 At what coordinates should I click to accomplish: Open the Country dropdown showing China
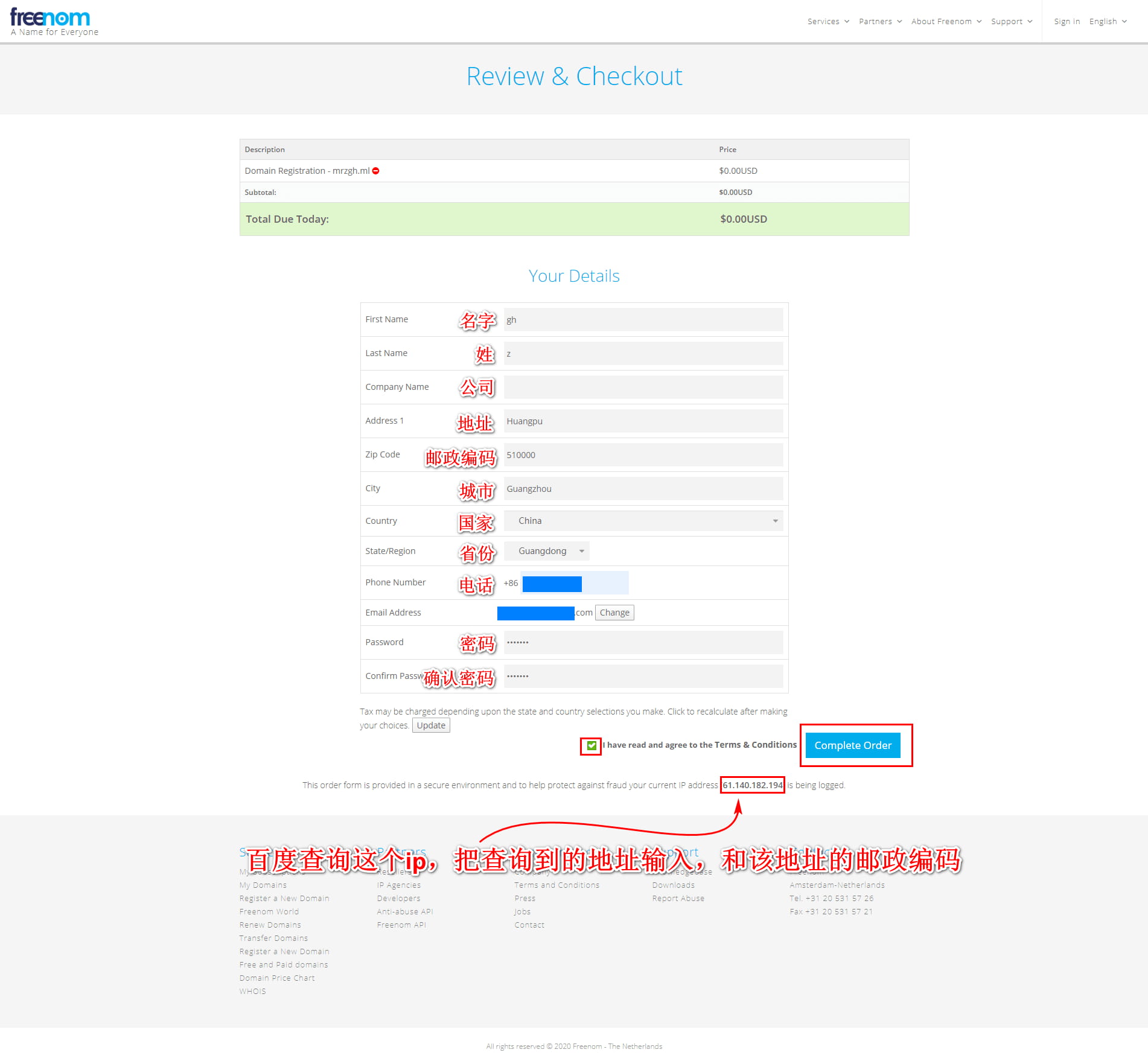pyautogui.click(x=643, y=521)
